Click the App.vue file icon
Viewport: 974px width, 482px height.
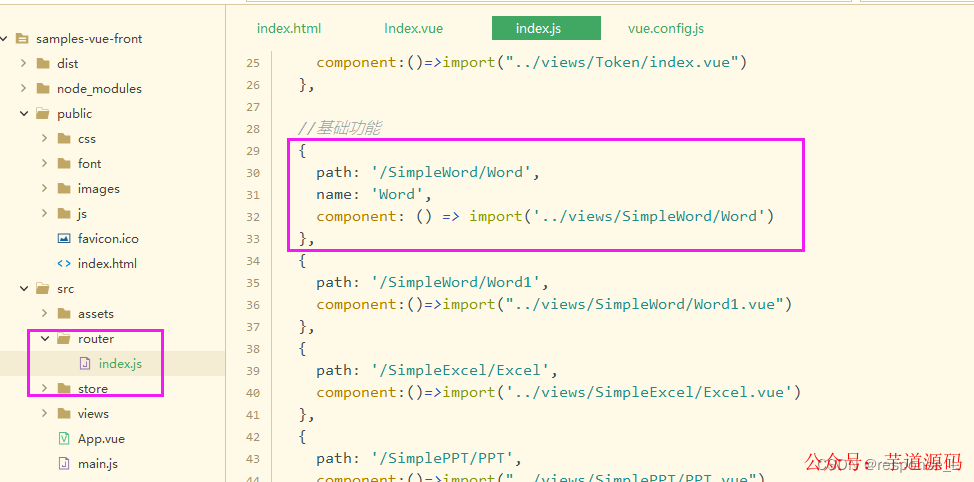pos(64,439)
